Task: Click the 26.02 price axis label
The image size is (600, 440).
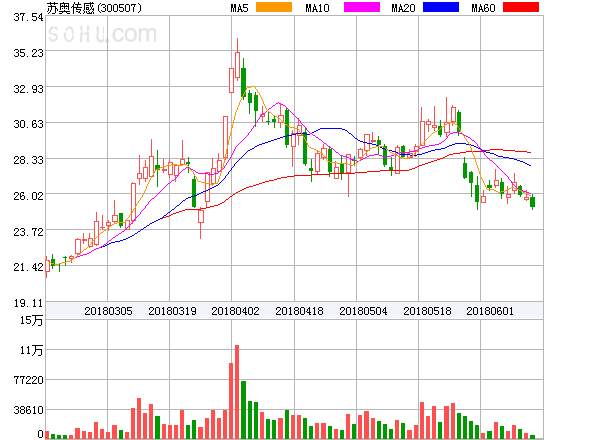Action: coord(28,196)
